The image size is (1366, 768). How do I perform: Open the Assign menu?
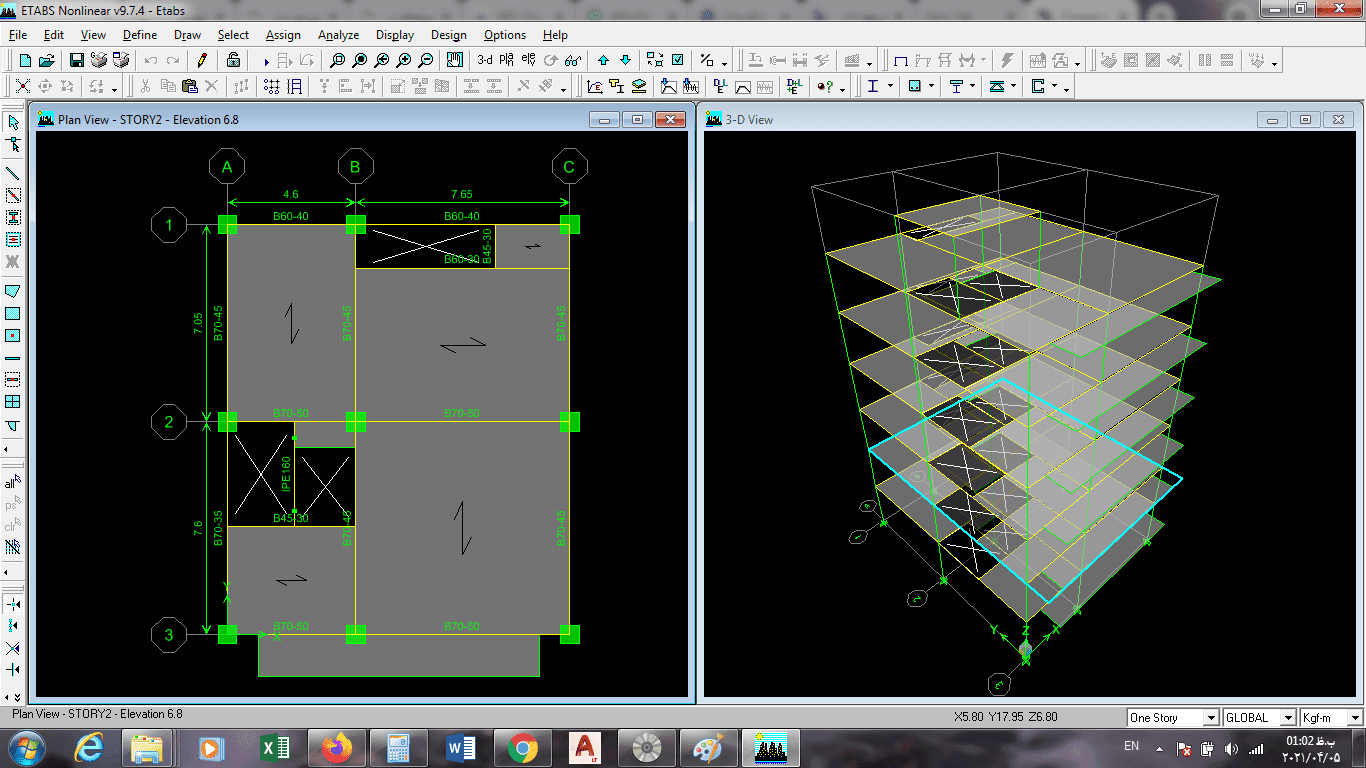tap(283, 35)
